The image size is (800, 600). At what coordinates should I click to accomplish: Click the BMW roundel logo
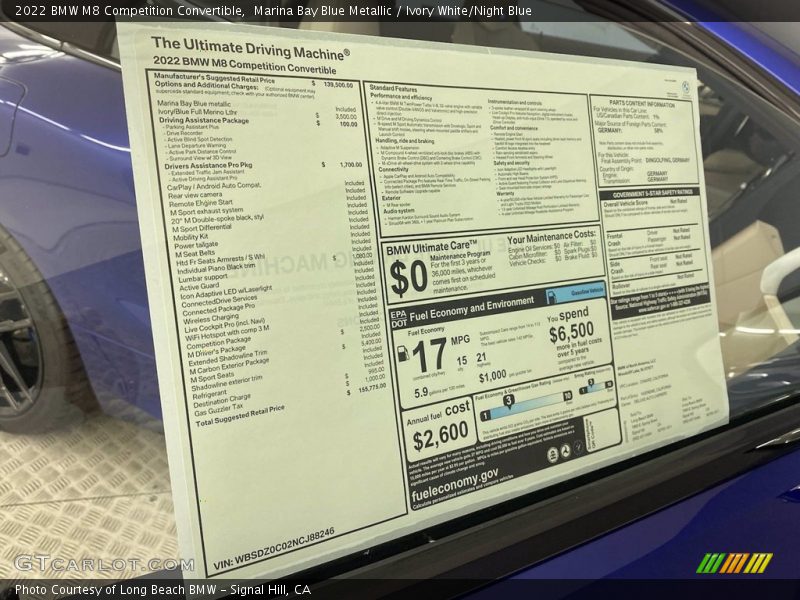684,87
